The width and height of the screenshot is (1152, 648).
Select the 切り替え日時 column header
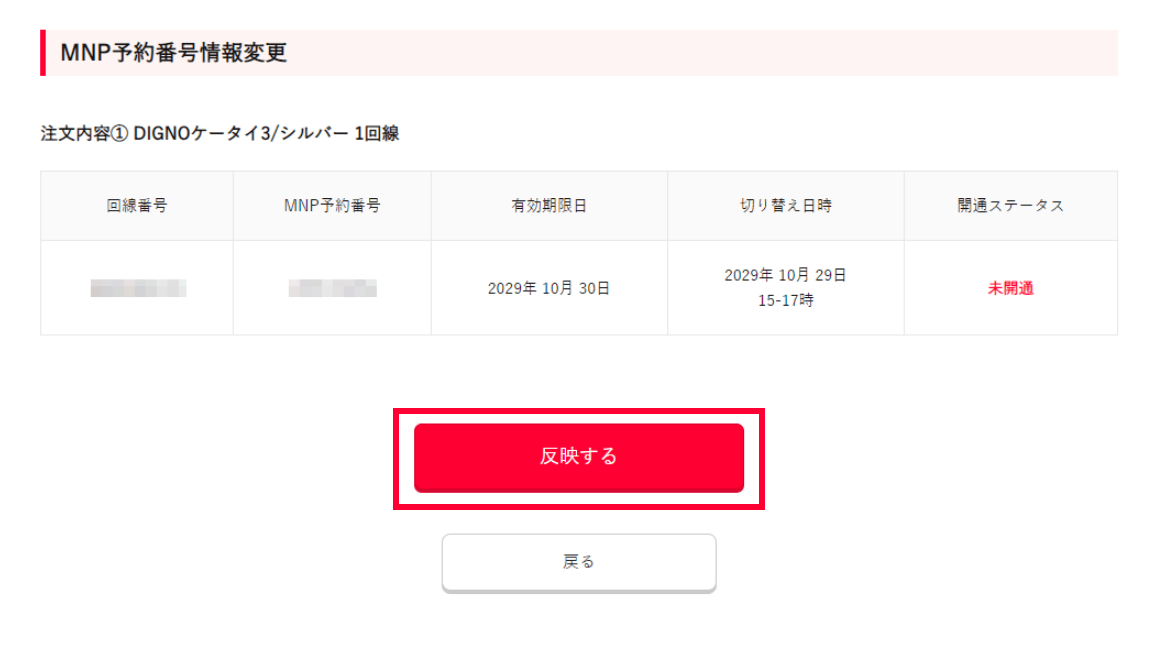785,206
